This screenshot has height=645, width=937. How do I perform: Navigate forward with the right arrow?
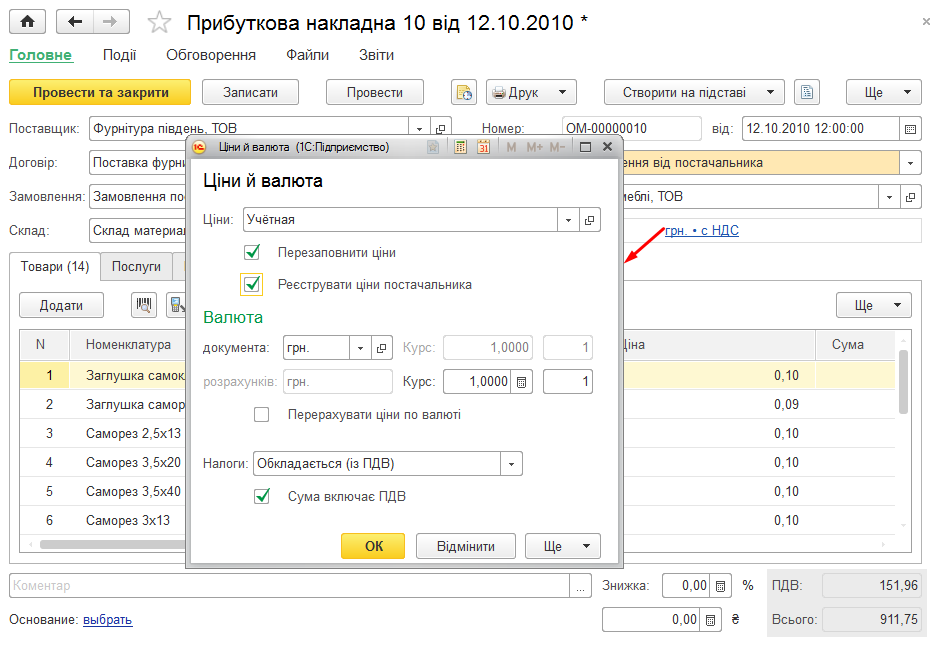coord(111,22)
